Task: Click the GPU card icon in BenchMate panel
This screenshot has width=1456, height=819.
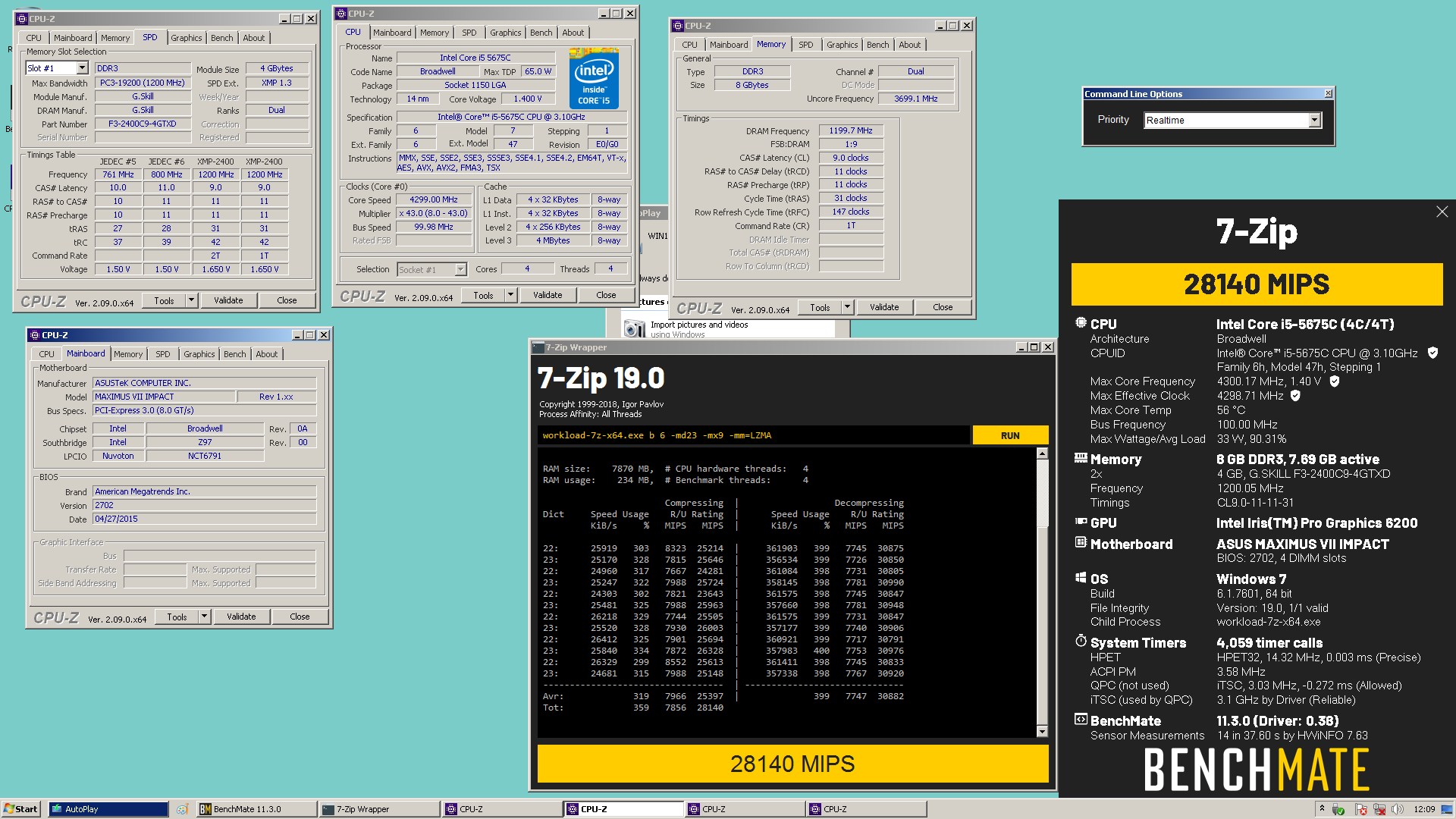Action: coord(1081,522)
